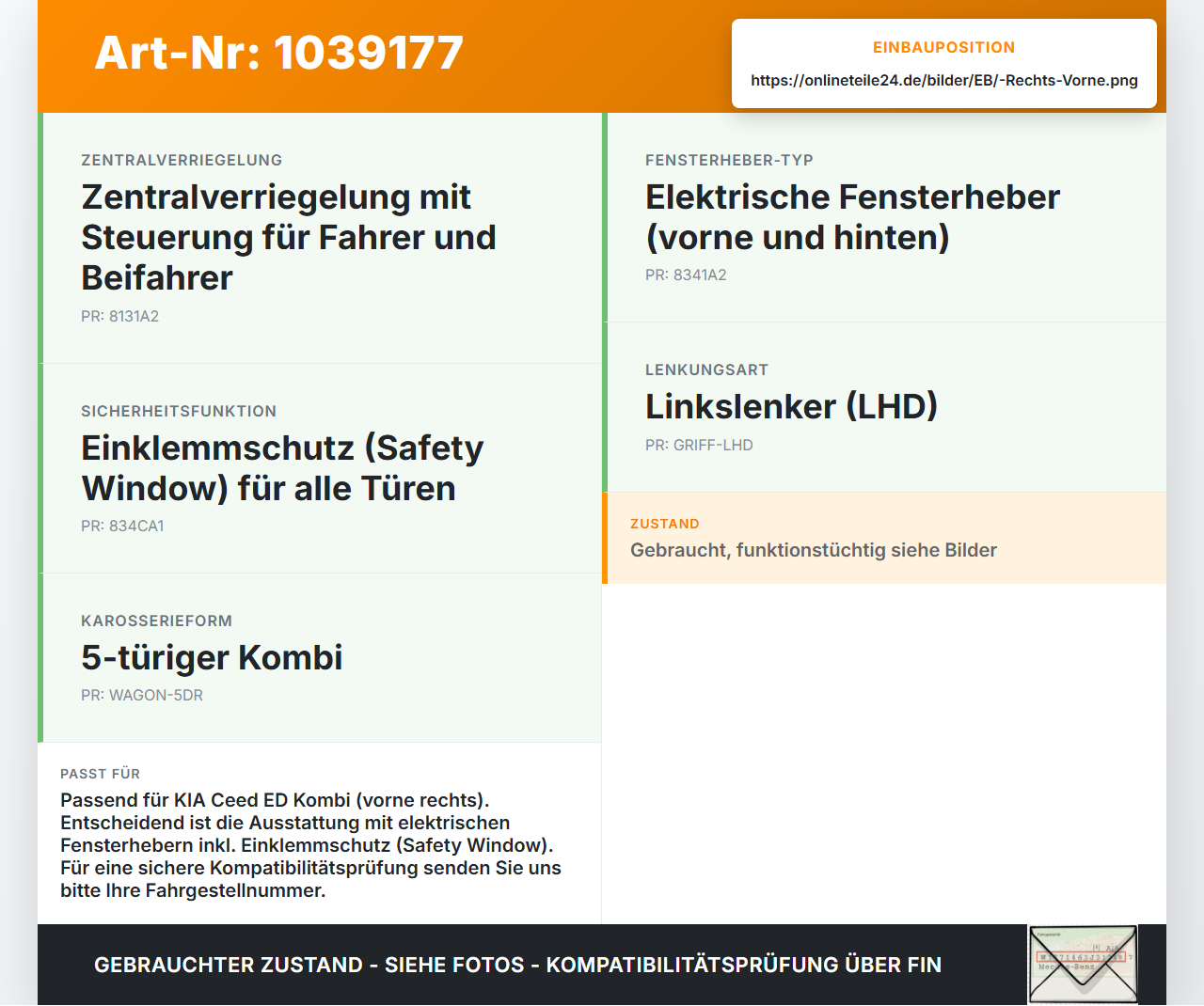This screenshot has height=1006, width=1204.
Task: Click Gebraucht, funktionstüchtig siehe Bilder text
Action: (814, 550)
